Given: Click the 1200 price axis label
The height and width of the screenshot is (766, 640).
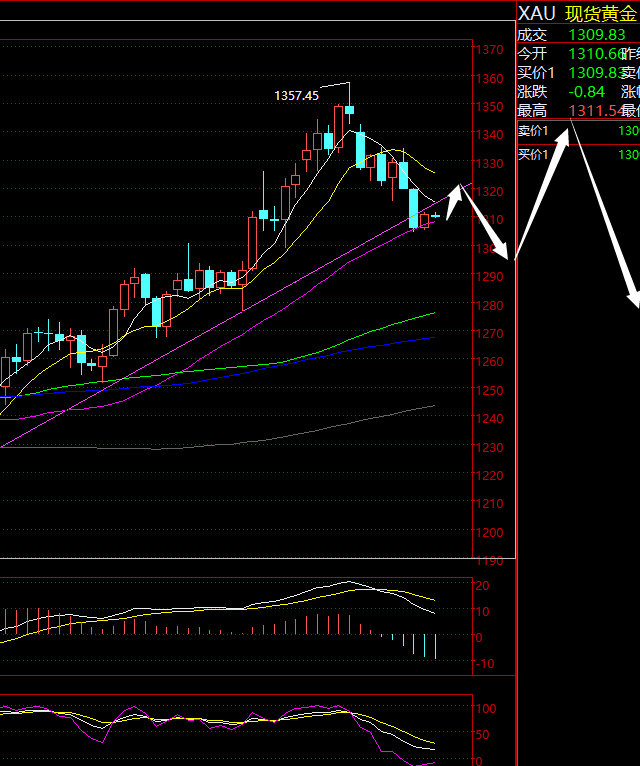Looking at the screenshot, I should click(x=490, y=533).
